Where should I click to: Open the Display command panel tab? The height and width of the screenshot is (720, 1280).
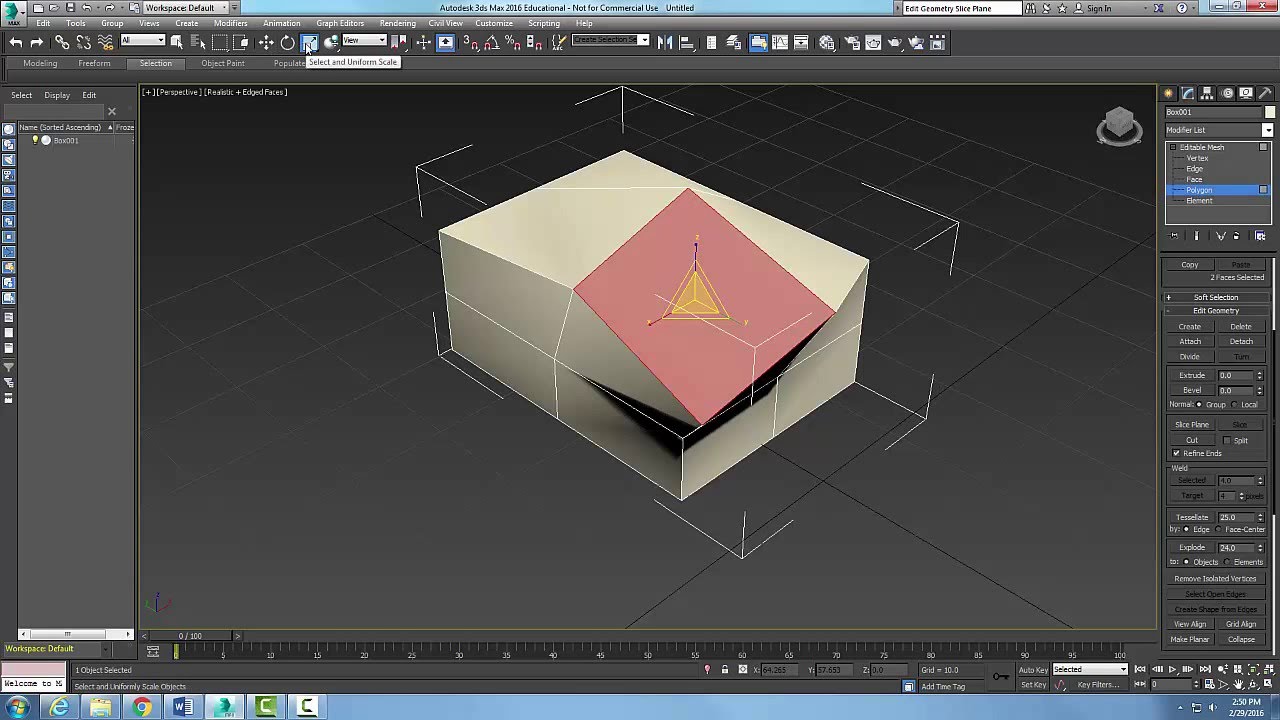coord(1246,93)
